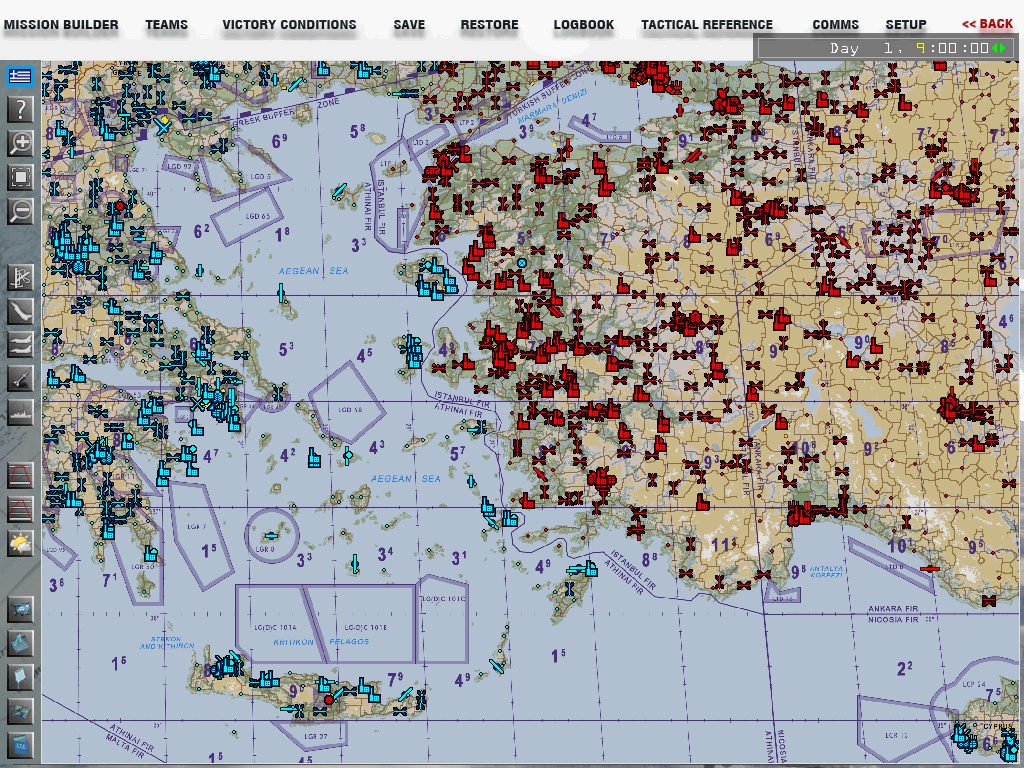Click the CYPRUS label on the map
1024x768 pixels.
point(997,726)
